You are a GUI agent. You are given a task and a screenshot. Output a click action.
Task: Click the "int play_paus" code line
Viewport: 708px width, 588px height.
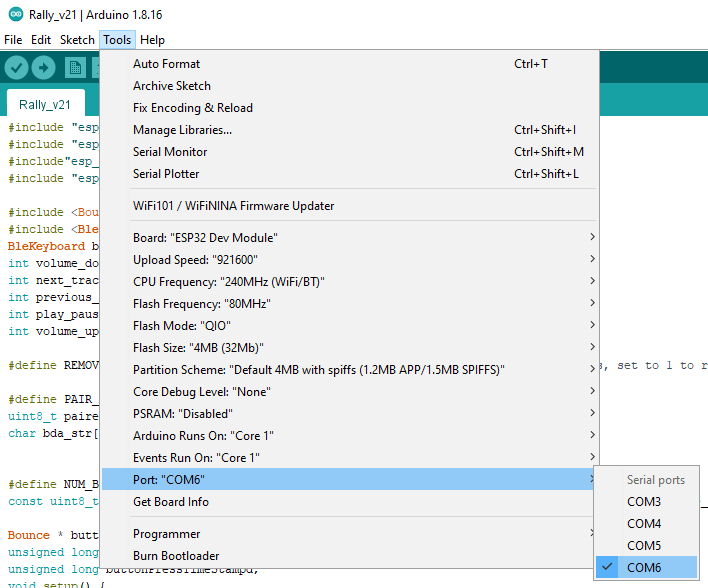pyautogui.click(x=53, y=314)
